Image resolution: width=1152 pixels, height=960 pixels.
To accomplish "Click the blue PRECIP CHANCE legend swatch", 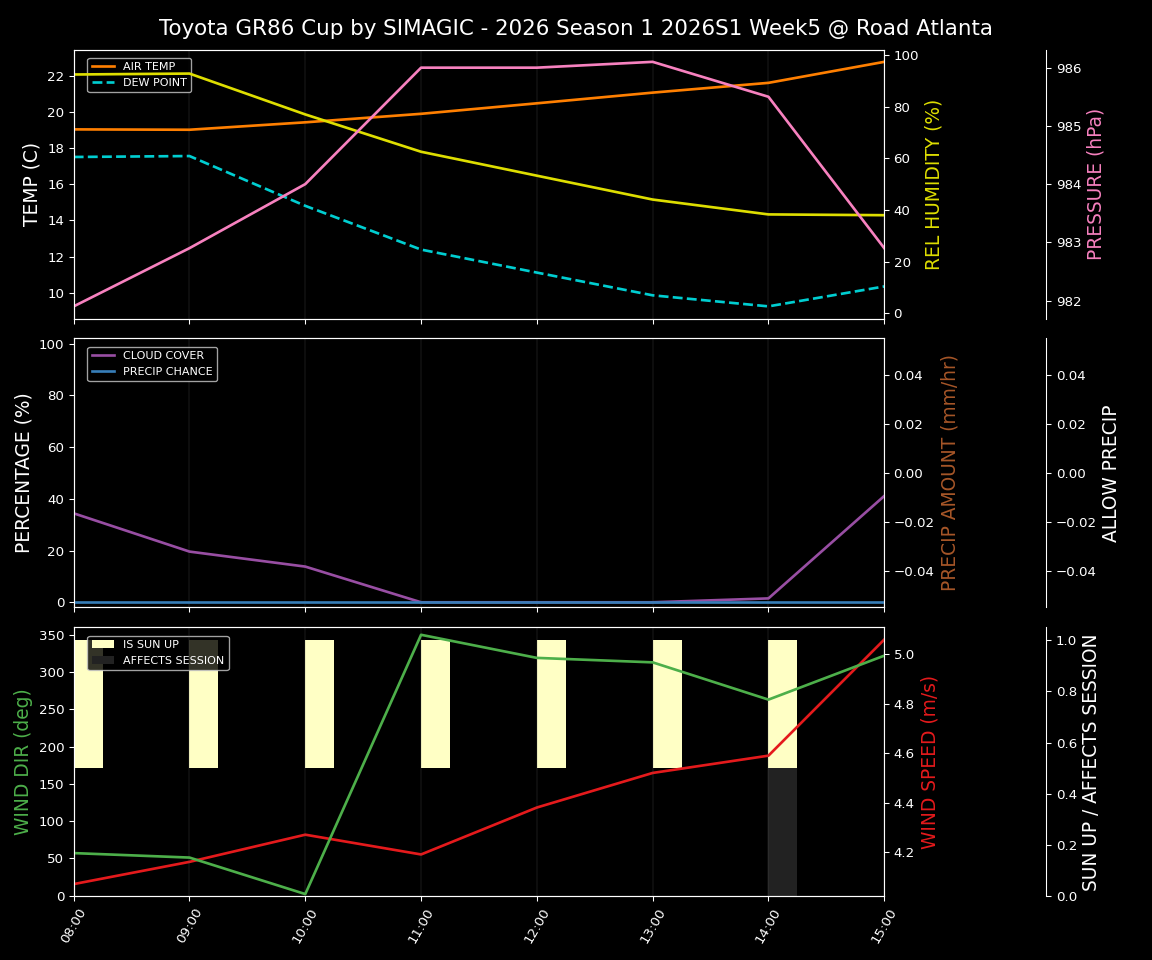I will tap(102, 370).
